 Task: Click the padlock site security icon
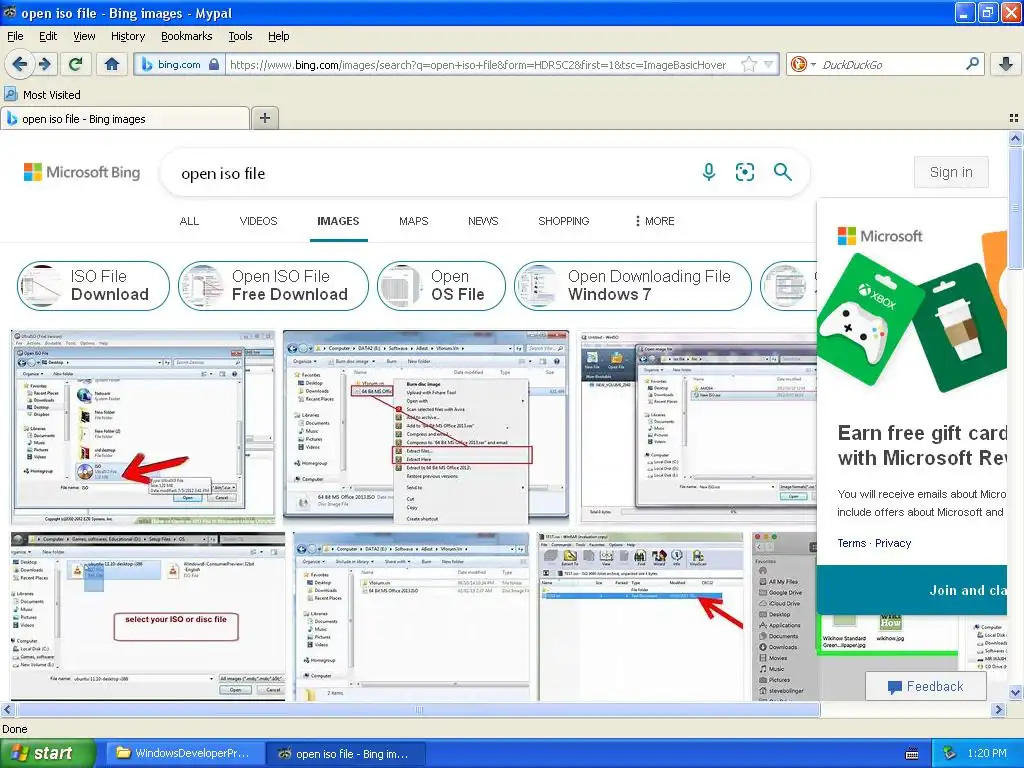tap(214, 64)
